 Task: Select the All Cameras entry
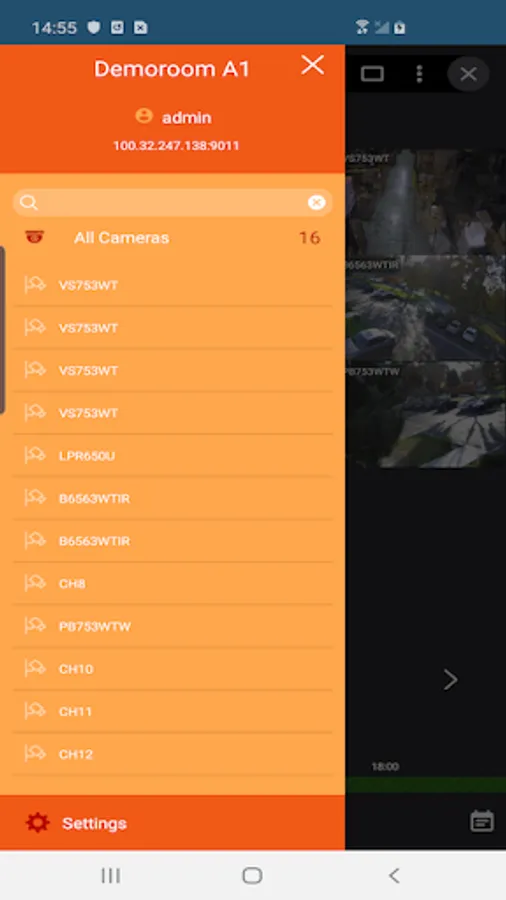click(172, 238)
